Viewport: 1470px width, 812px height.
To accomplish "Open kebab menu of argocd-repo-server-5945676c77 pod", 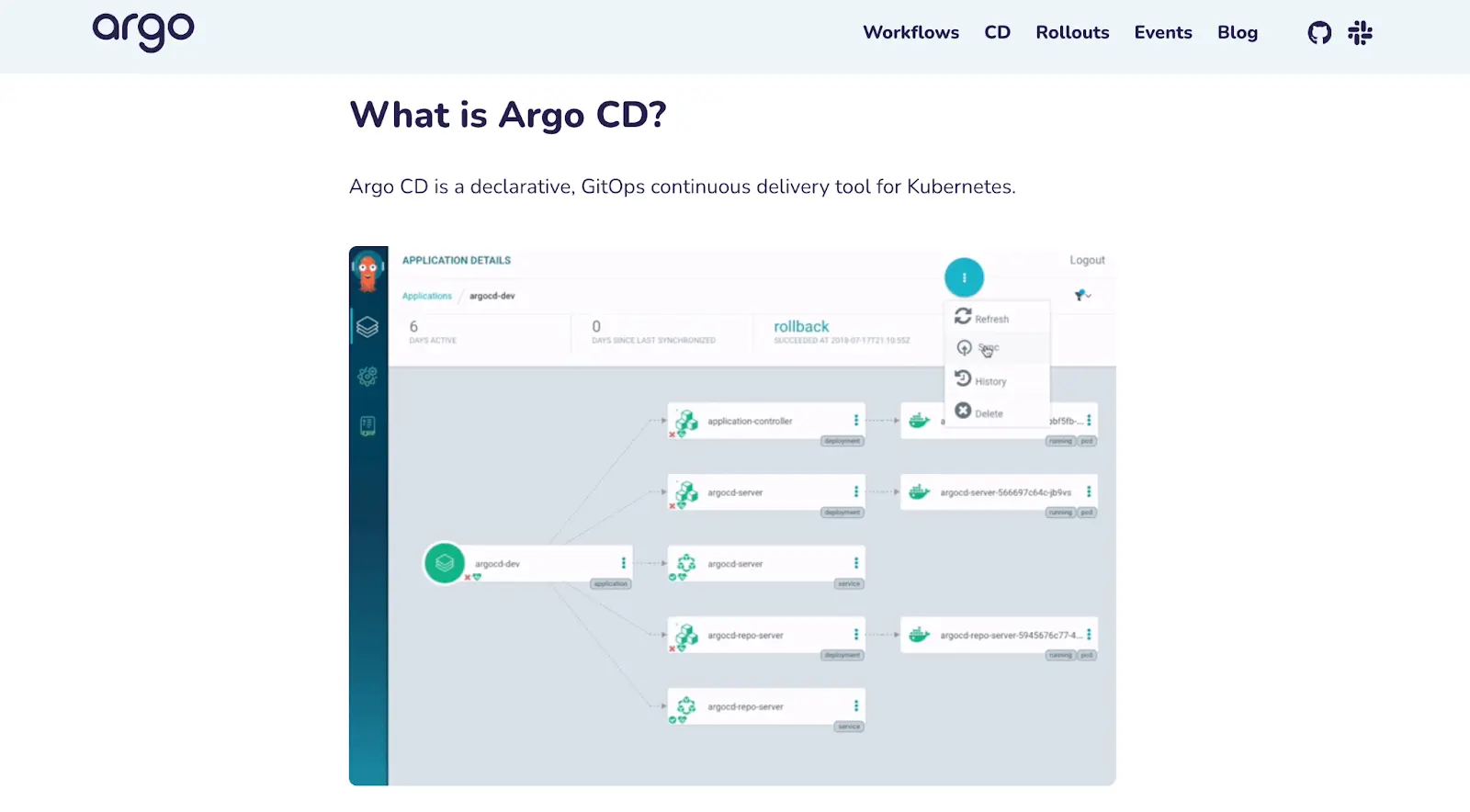I will pyautogui.click(x=1089, y=634).
